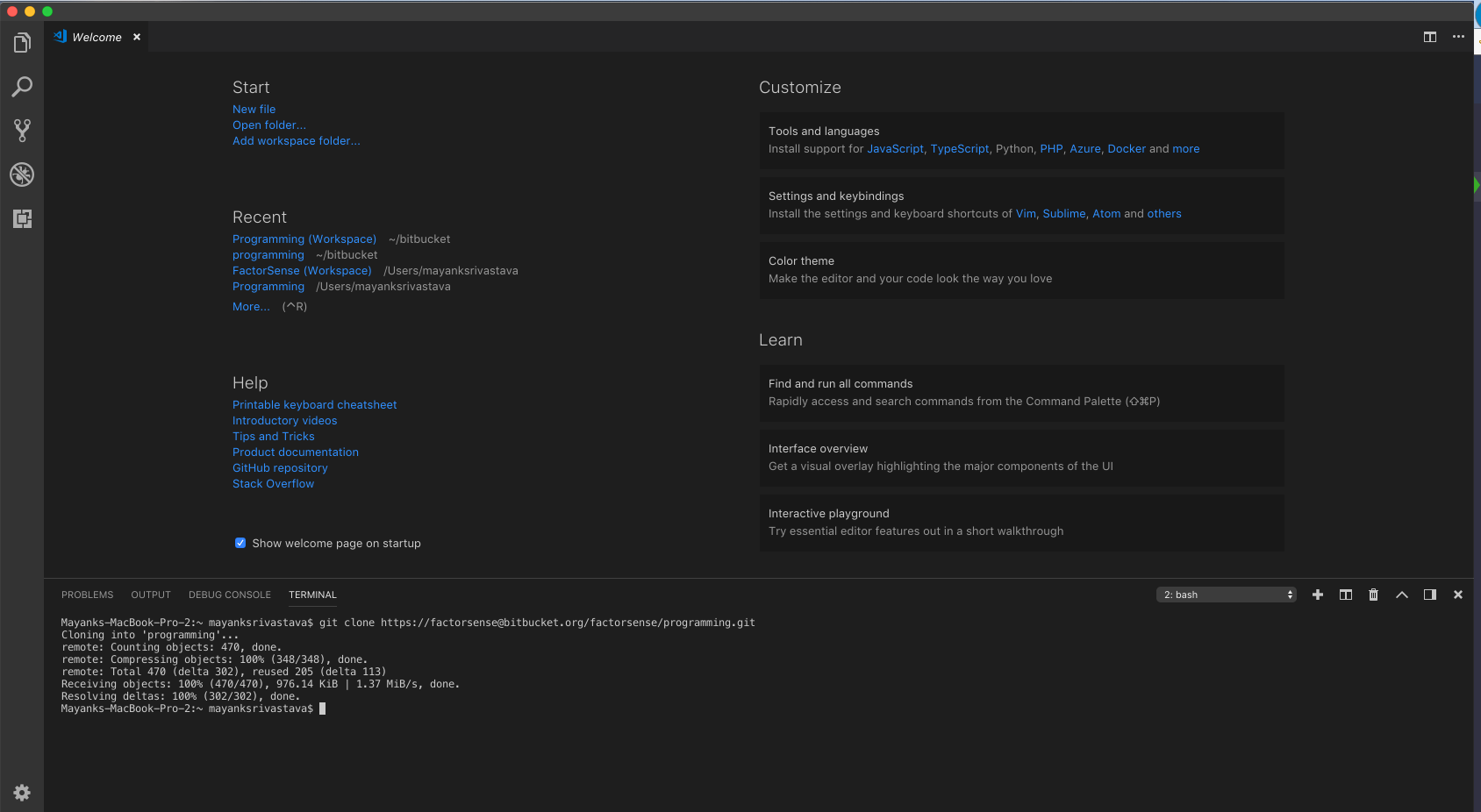Kill the terminal with trash icon

pyautogui.click(x=1374, y=595)
